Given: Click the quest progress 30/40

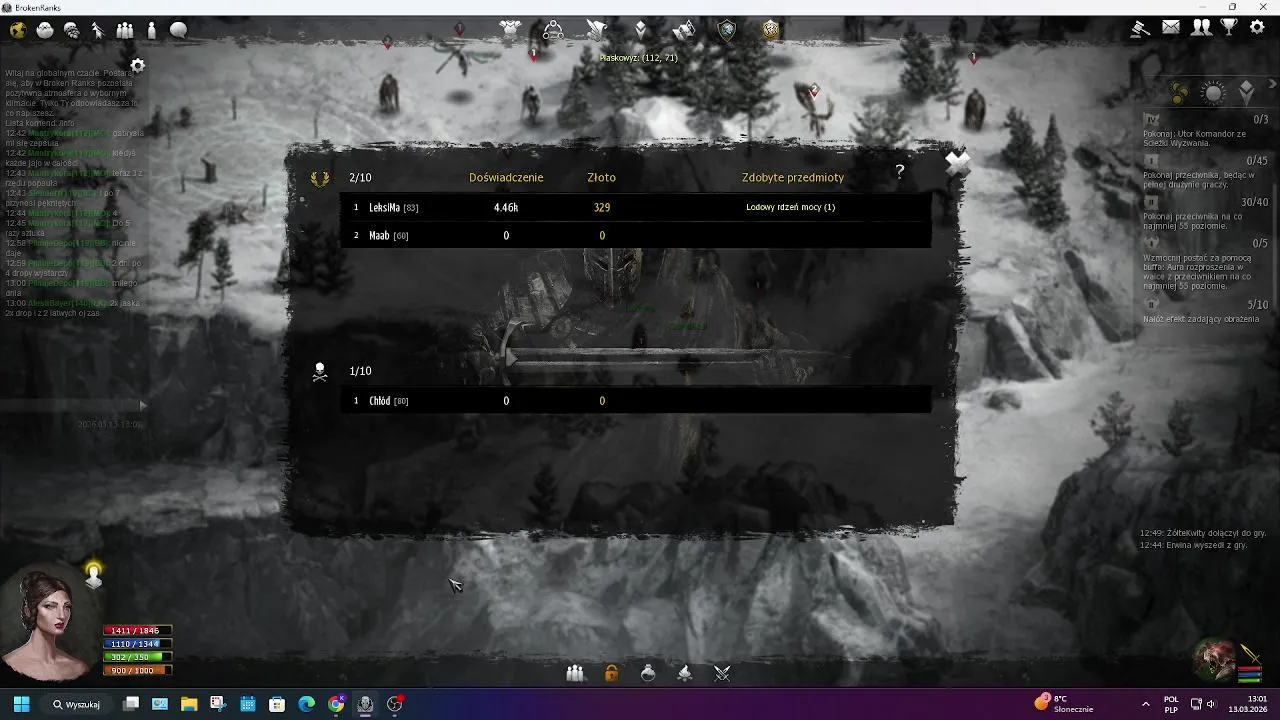Looking at the screenshot, I should click(x=1254, y=202).
